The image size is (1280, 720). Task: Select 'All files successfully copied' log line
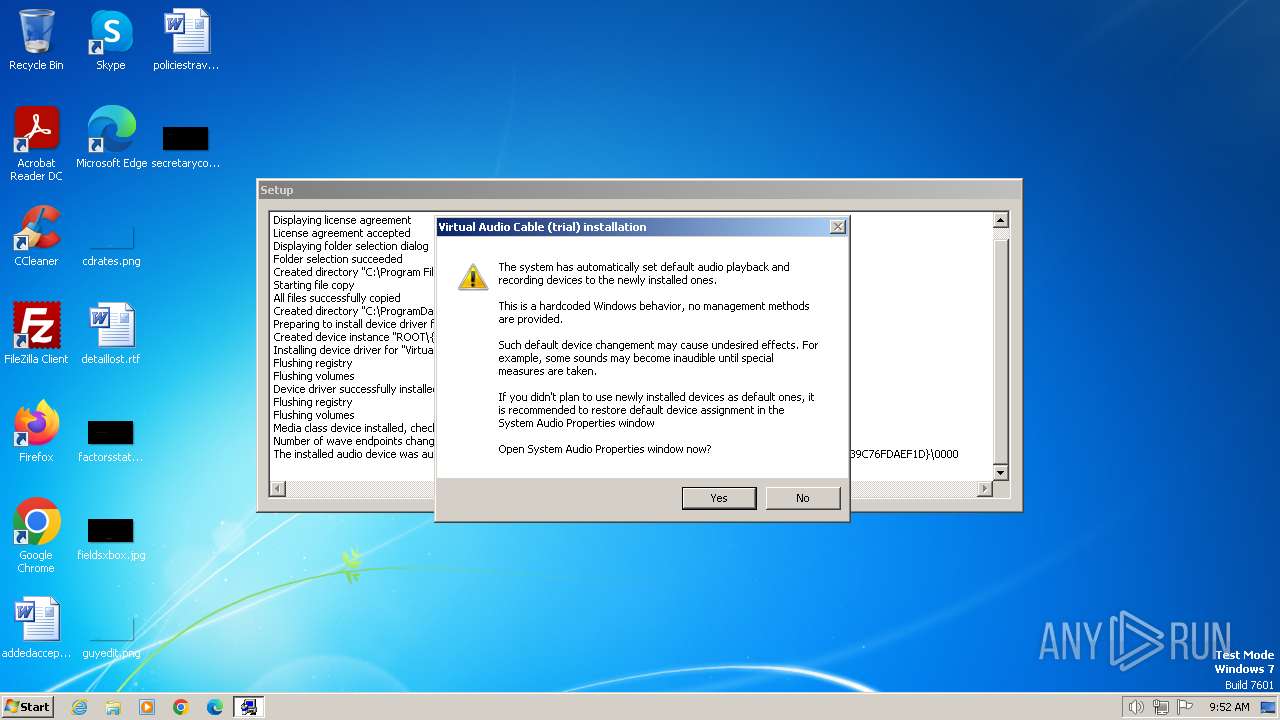[336, 298]
